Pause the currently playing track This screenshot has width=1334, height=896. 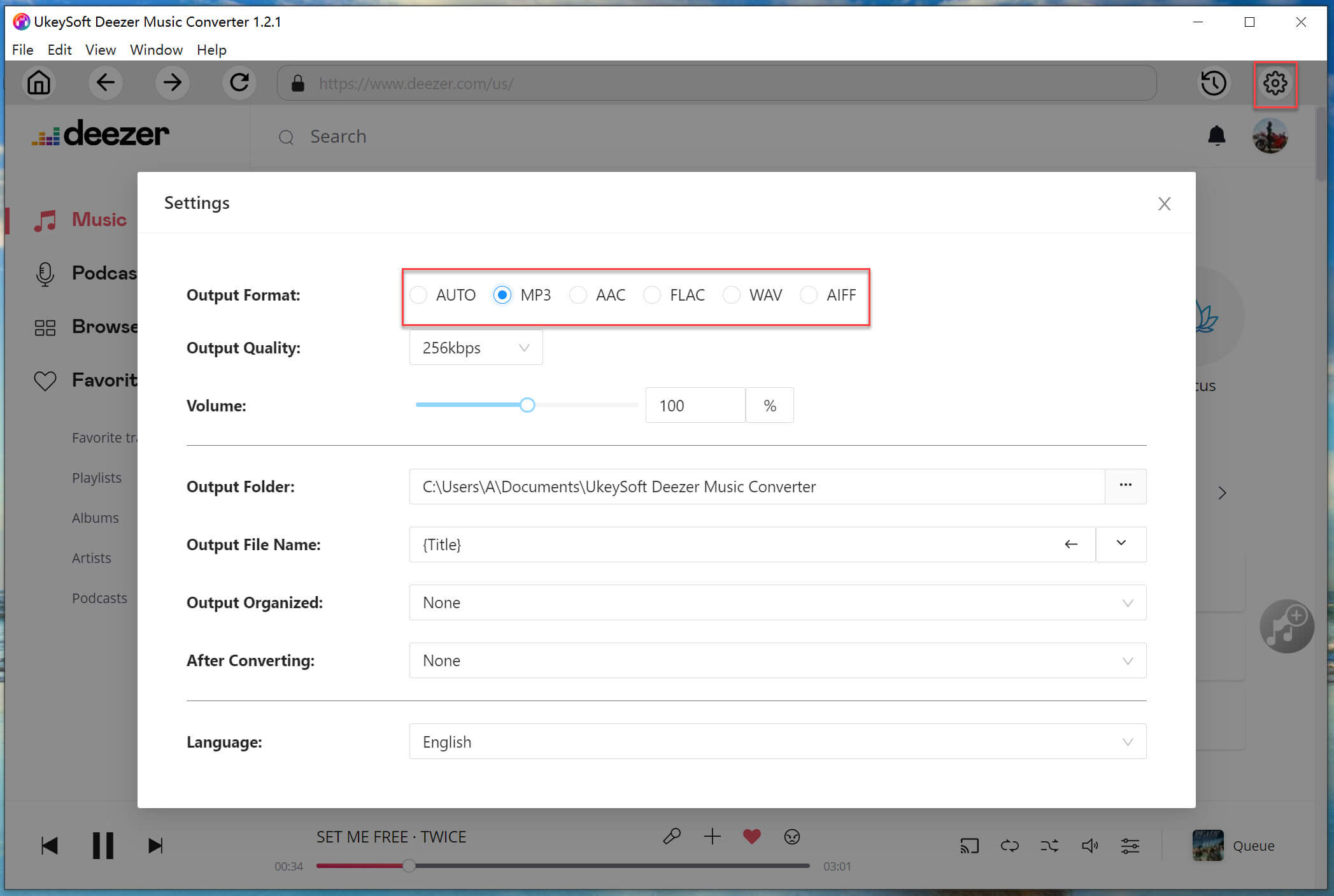coord(102,845)
